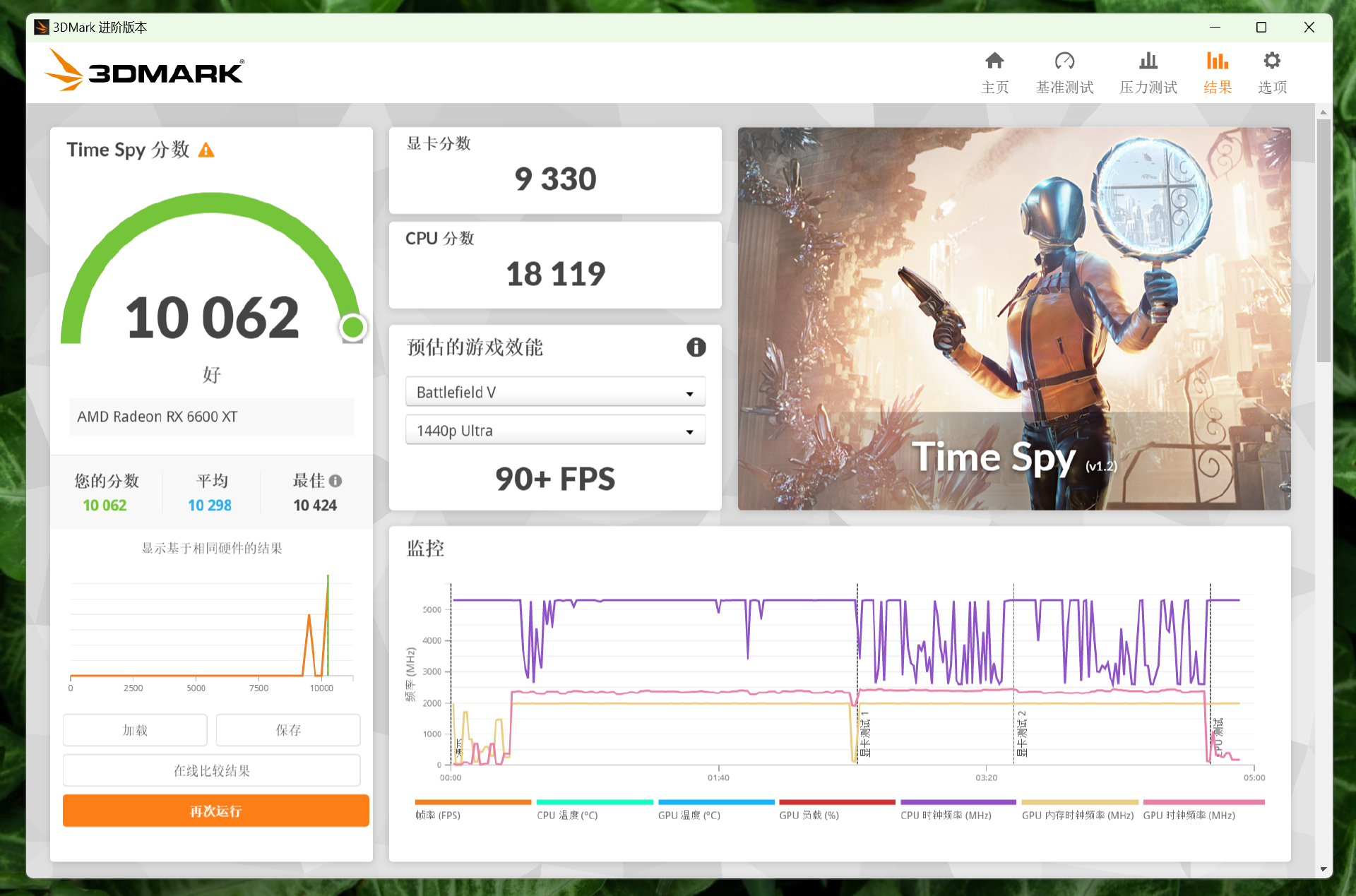
Task: Click the 保存 save button
Action: click(x=288, y=730)
